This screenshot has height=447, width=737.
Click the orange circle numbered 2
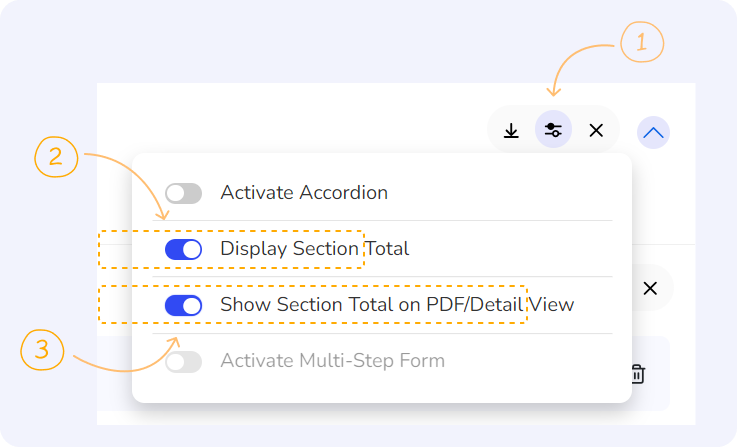56,157
